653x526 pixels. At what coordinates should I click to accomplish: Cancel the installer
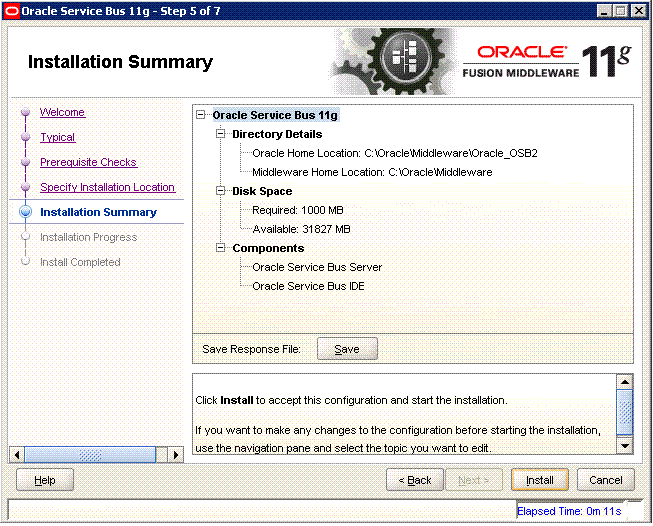pos(606,480)
